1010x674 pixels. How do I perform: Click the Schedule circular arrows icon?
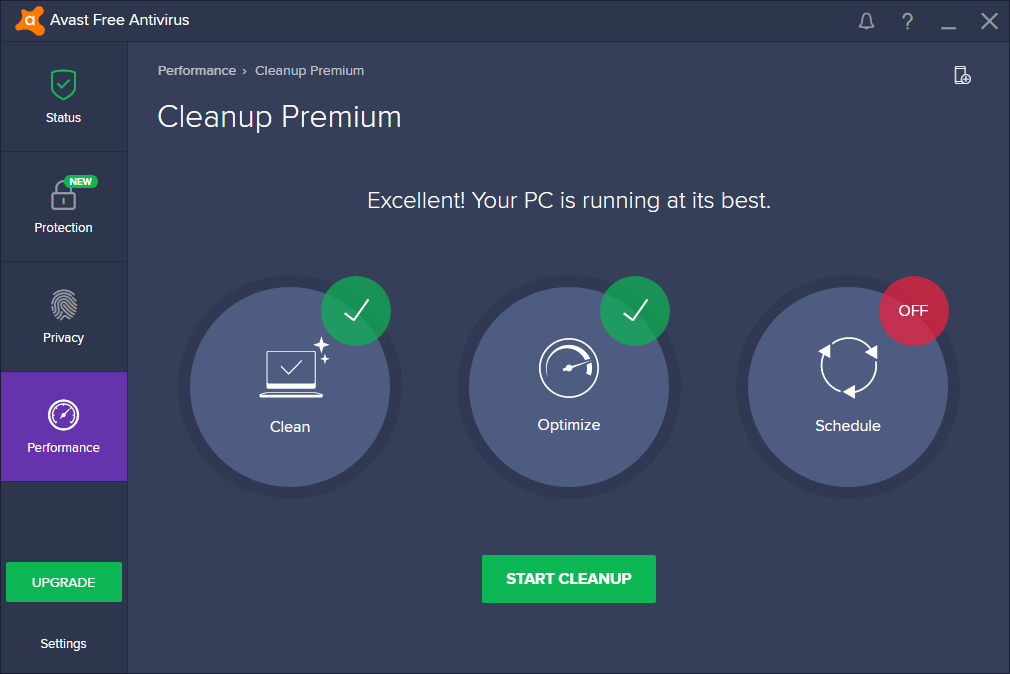(x=848, y=368)
